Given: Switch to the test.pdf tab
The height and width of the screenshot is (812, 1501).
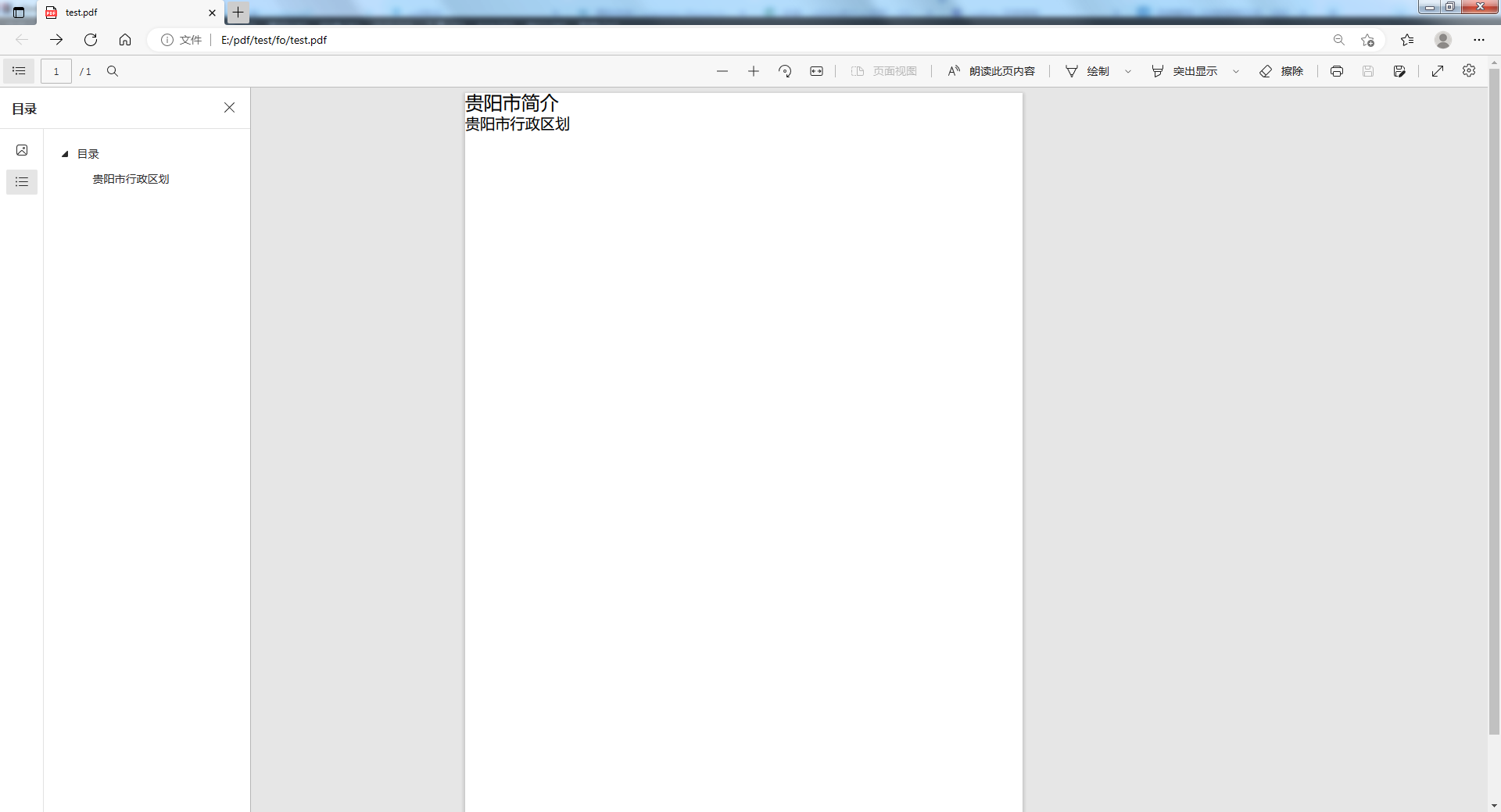Looking at the screenshot, I should coord(125,13).
